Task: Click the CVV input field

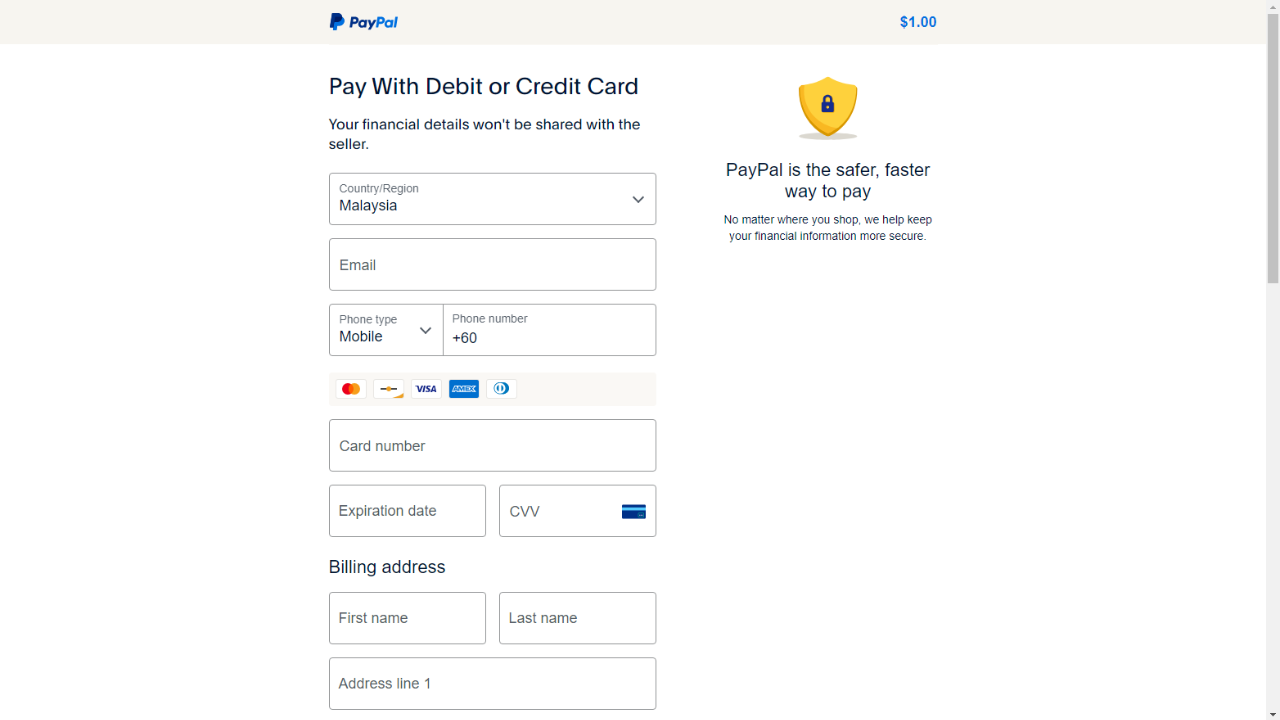Action: [x=578, y=511]
